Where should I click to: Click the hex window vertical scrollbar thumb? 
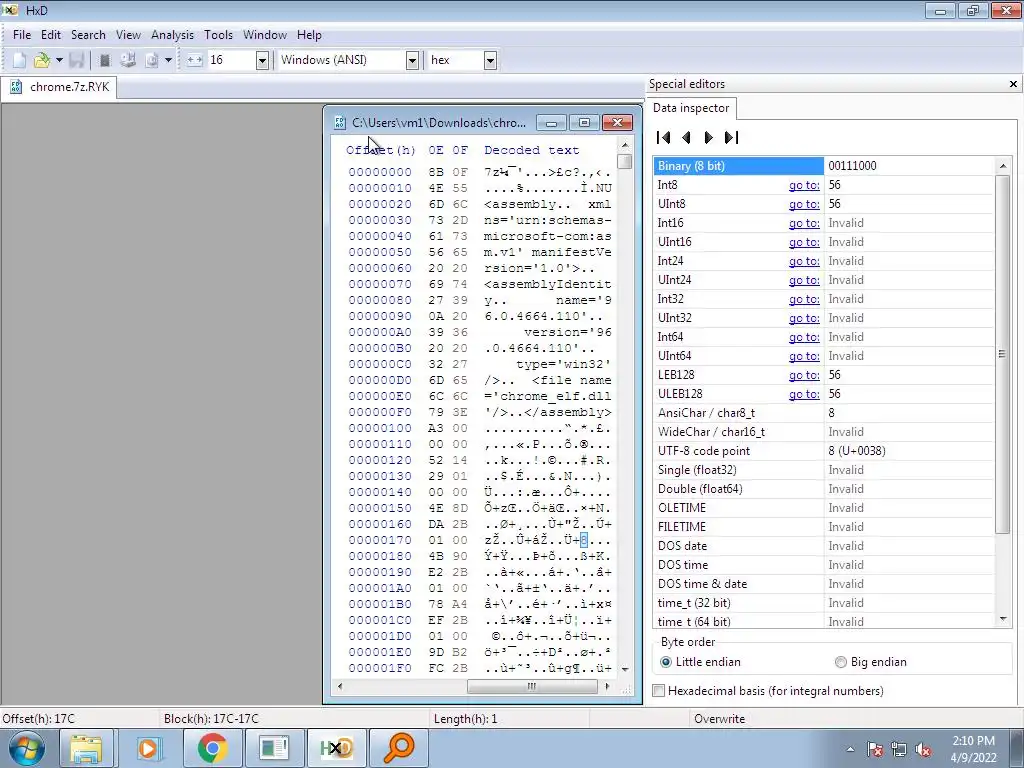click(625, 161)
